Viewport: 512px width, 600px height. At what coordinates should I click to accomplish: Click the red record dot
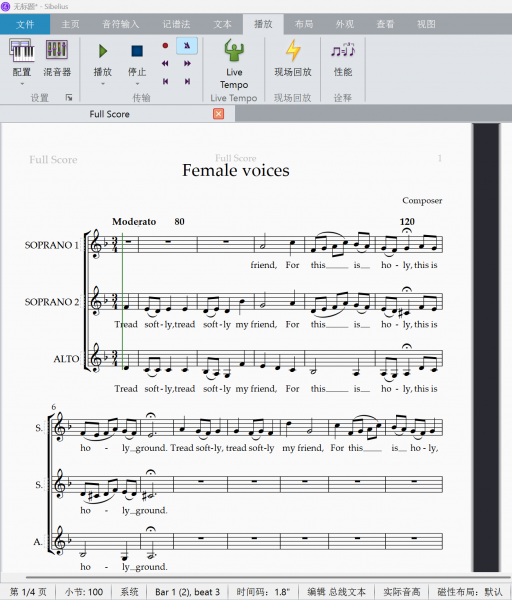(165, 46)
